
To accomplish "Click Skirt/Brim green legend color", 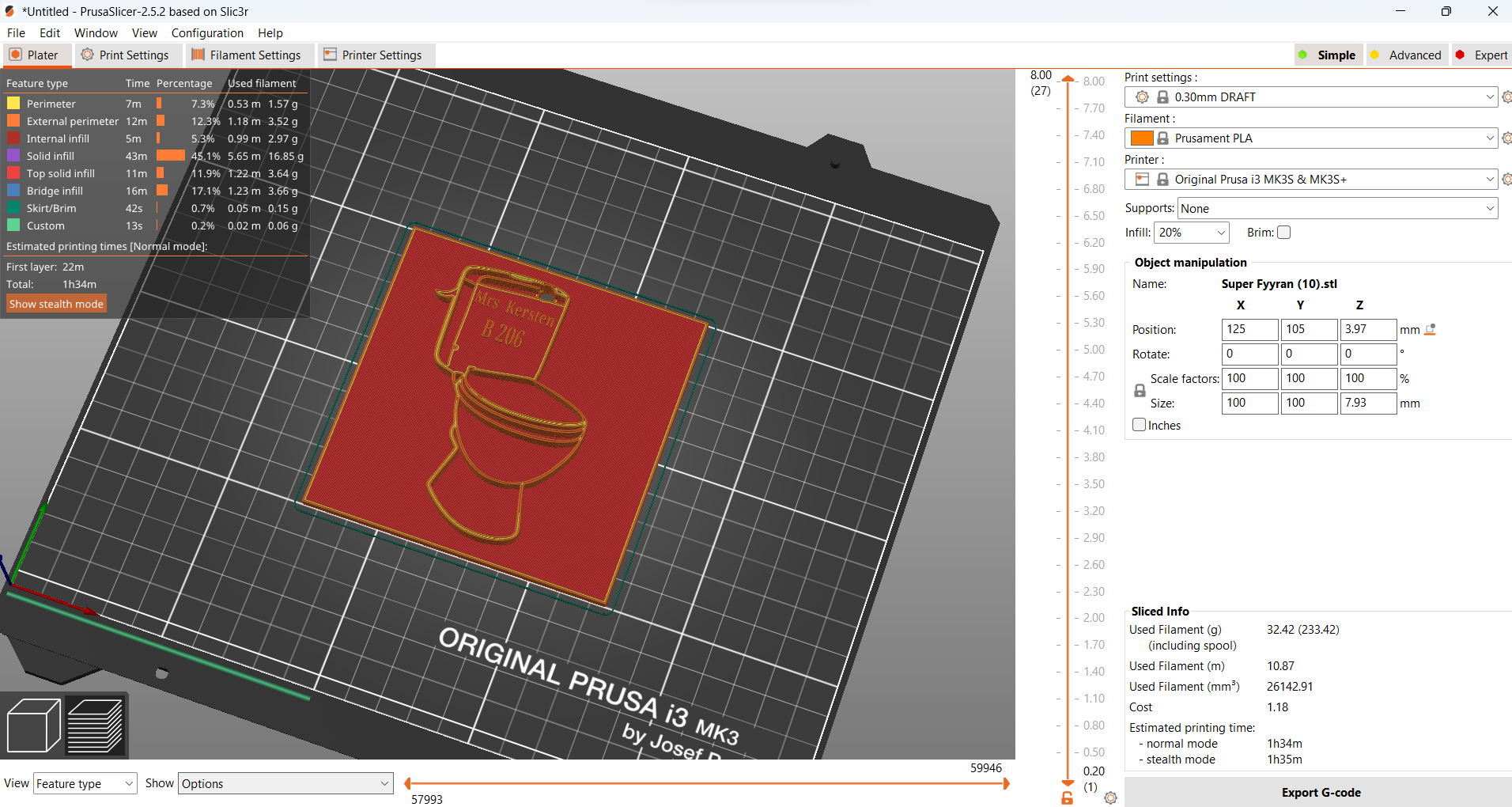I will click(x=13, y=208).
